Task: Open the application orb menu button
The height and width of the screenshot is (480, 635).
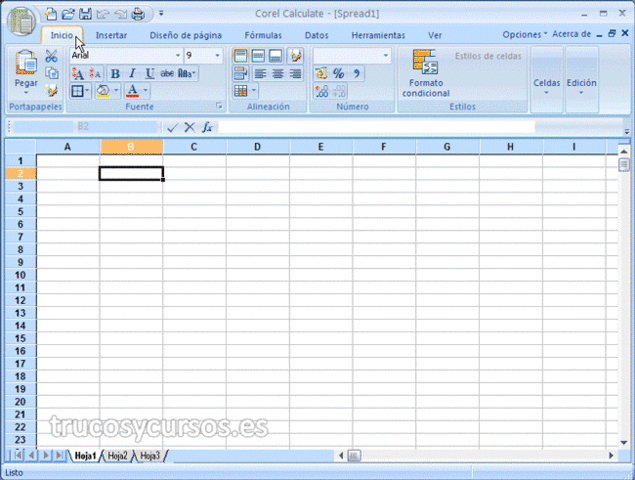Action: pos(21,21)
